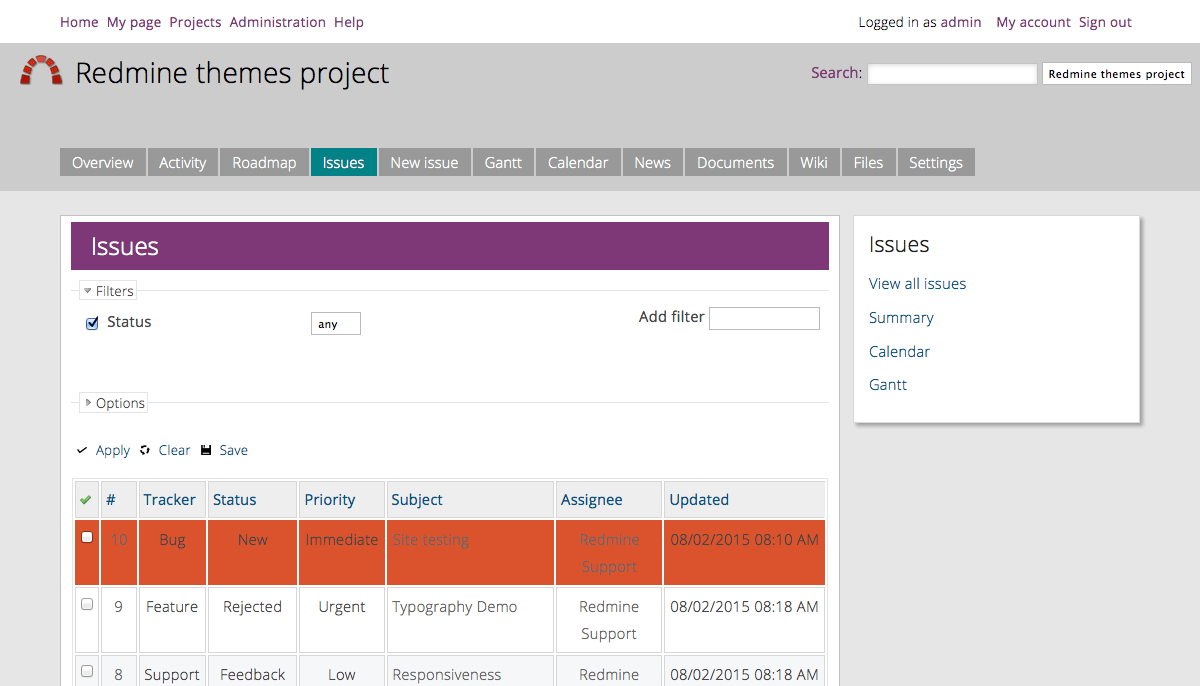Image resolution: width=1200 pixels, height=686 pixels.
Task: Sort issues by Assignee column
Action: (x=592, y=500)
